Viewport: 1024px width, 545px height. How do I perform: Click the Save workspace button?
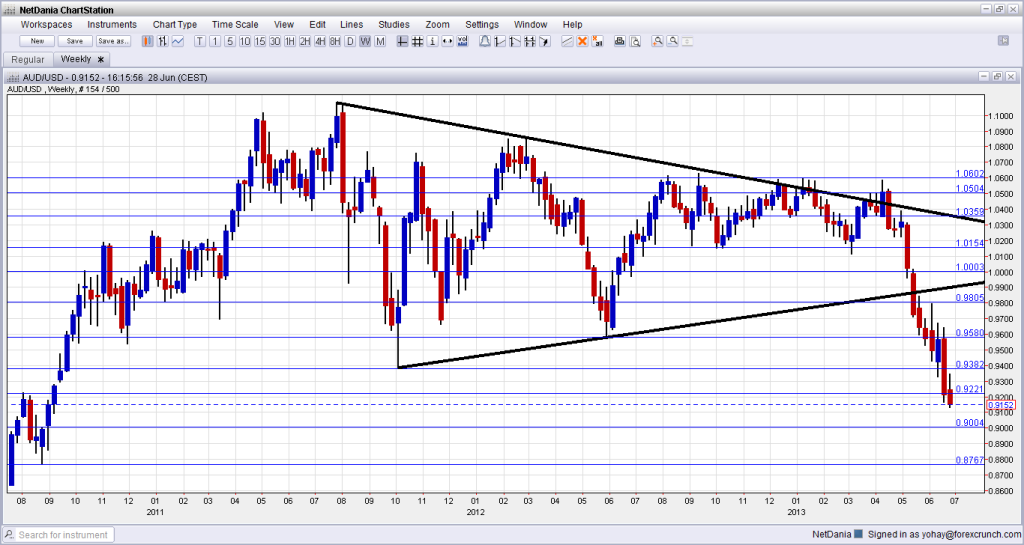(75, 41)
